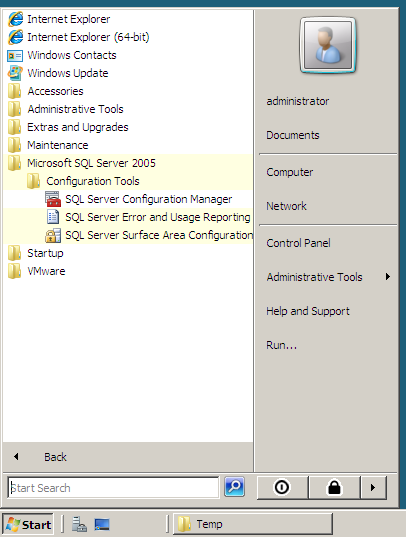406x537 pixels.
Task: Expand the Extras and Upgrades label
Action: click(78, 127)
